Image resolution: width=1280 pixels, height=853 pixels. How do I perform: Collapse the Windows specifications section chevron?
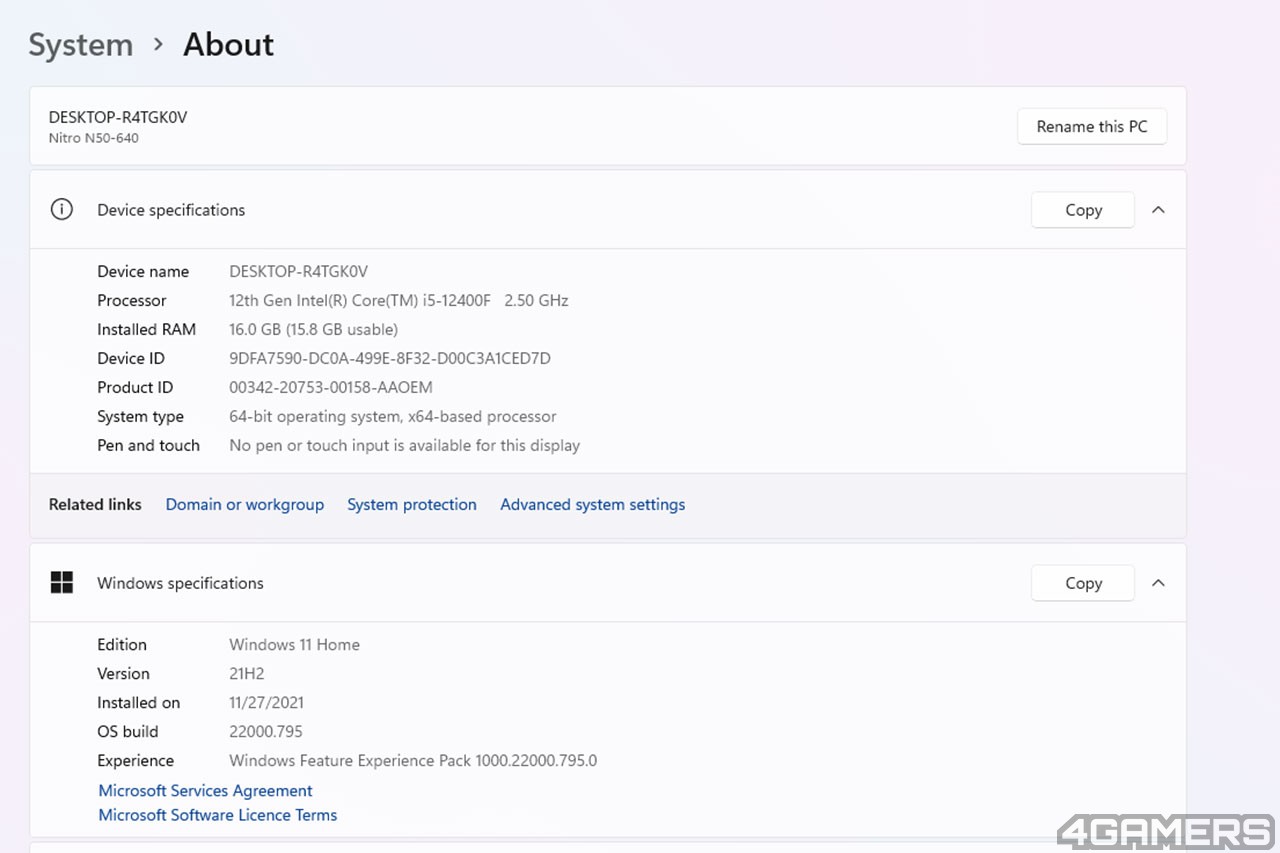point(1158,583)
